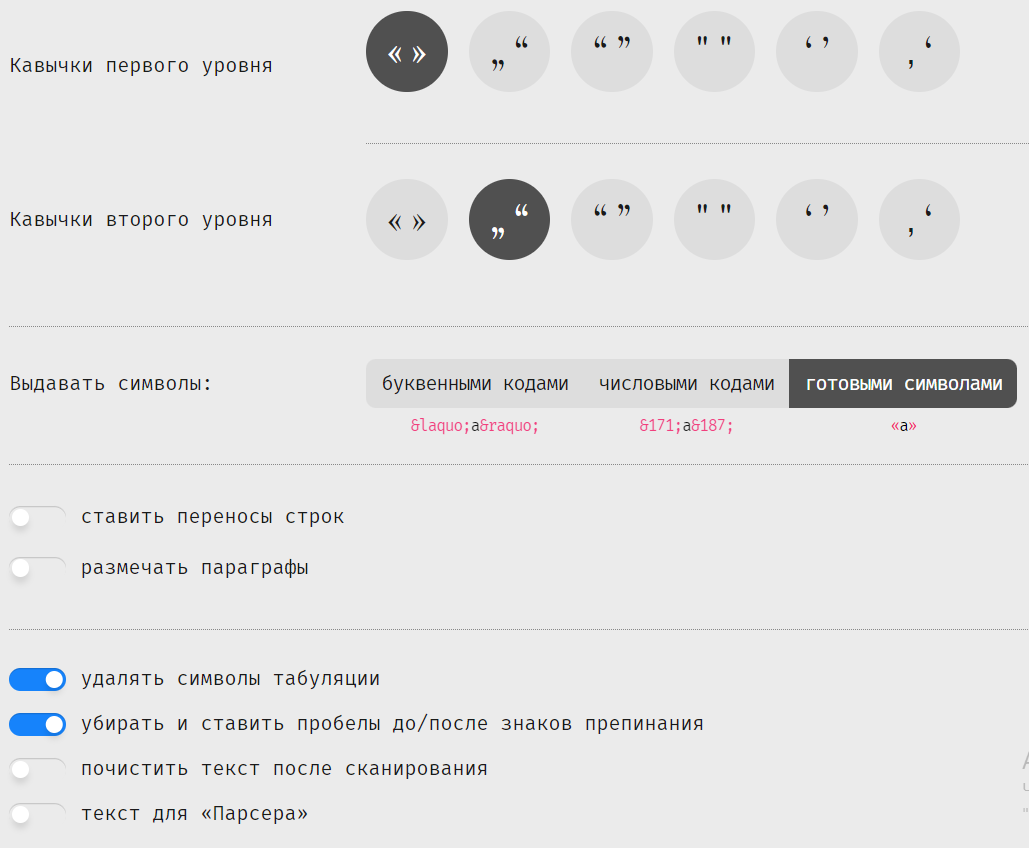Screen dimensions: 1029x848
Task: Pick curly “” quotes for first level
Action: (x=612, y=52)
